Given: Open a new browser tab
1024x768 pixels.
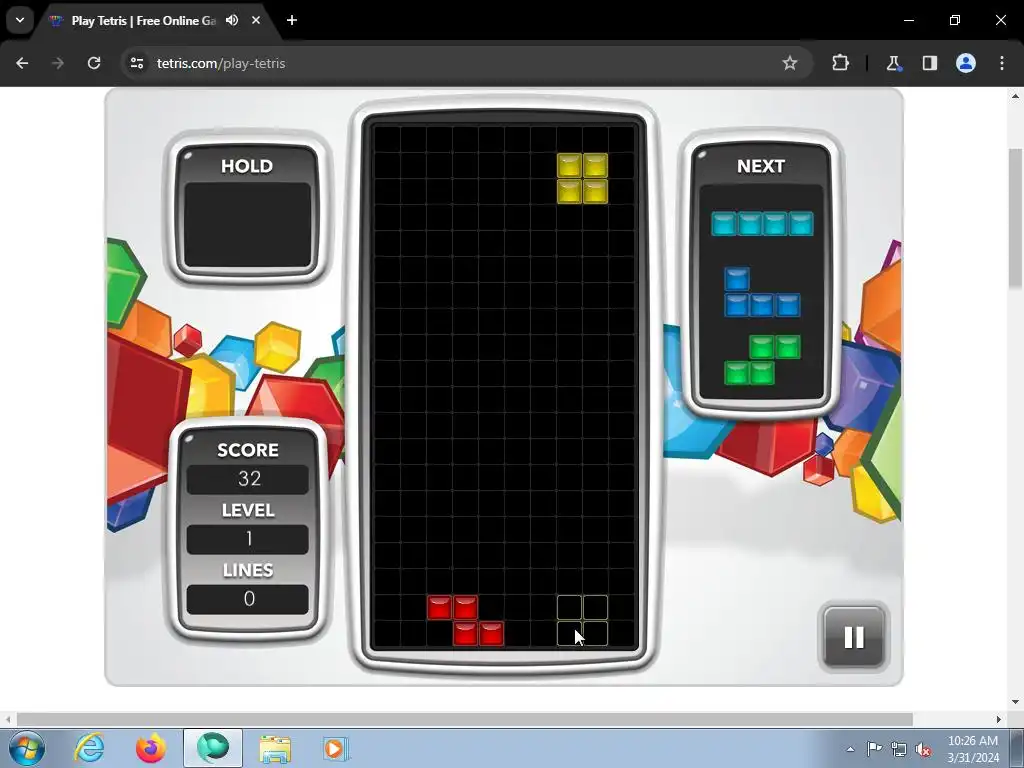Looking at the screenshot, I should 292,20.
